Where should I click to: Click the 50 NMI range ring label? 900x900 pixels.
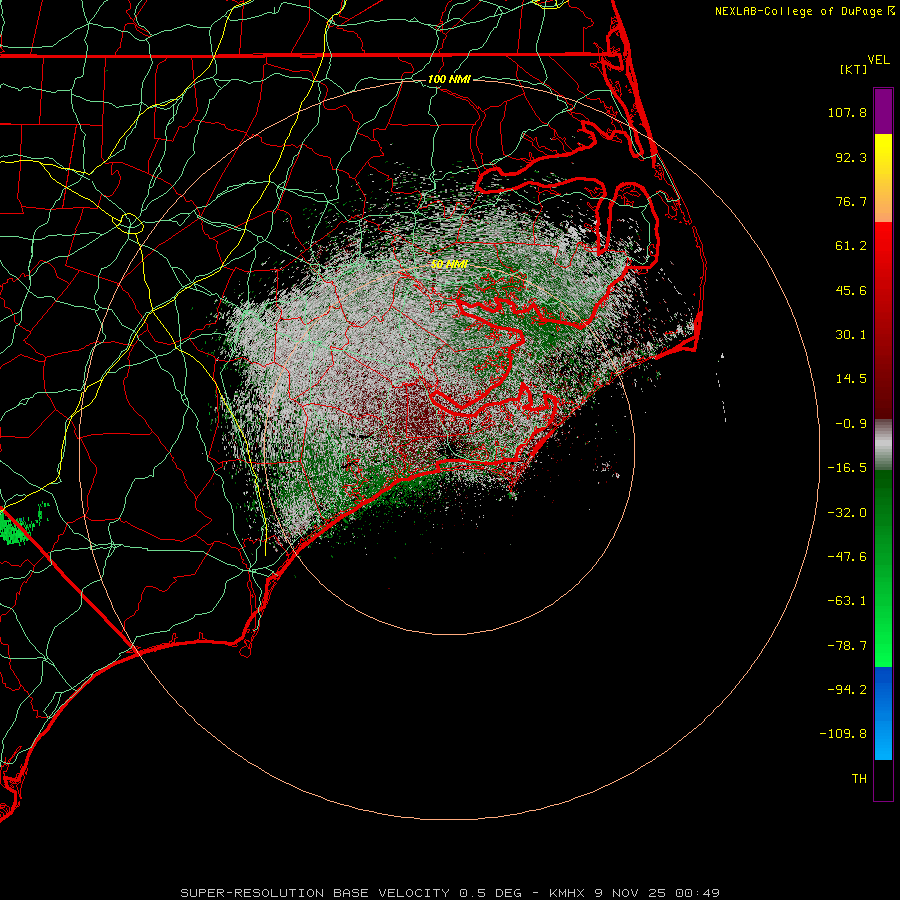point(449,264)
